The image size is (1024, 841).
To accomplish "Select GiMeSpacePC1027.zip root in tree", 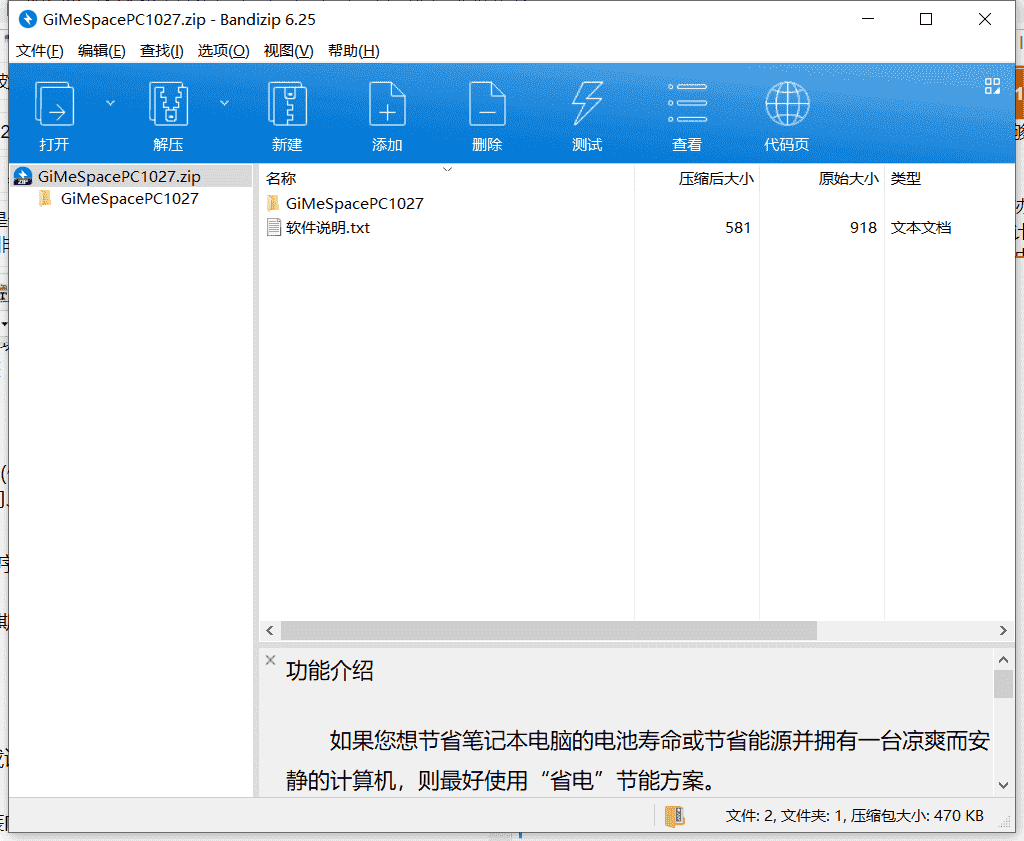I will 131,176.
